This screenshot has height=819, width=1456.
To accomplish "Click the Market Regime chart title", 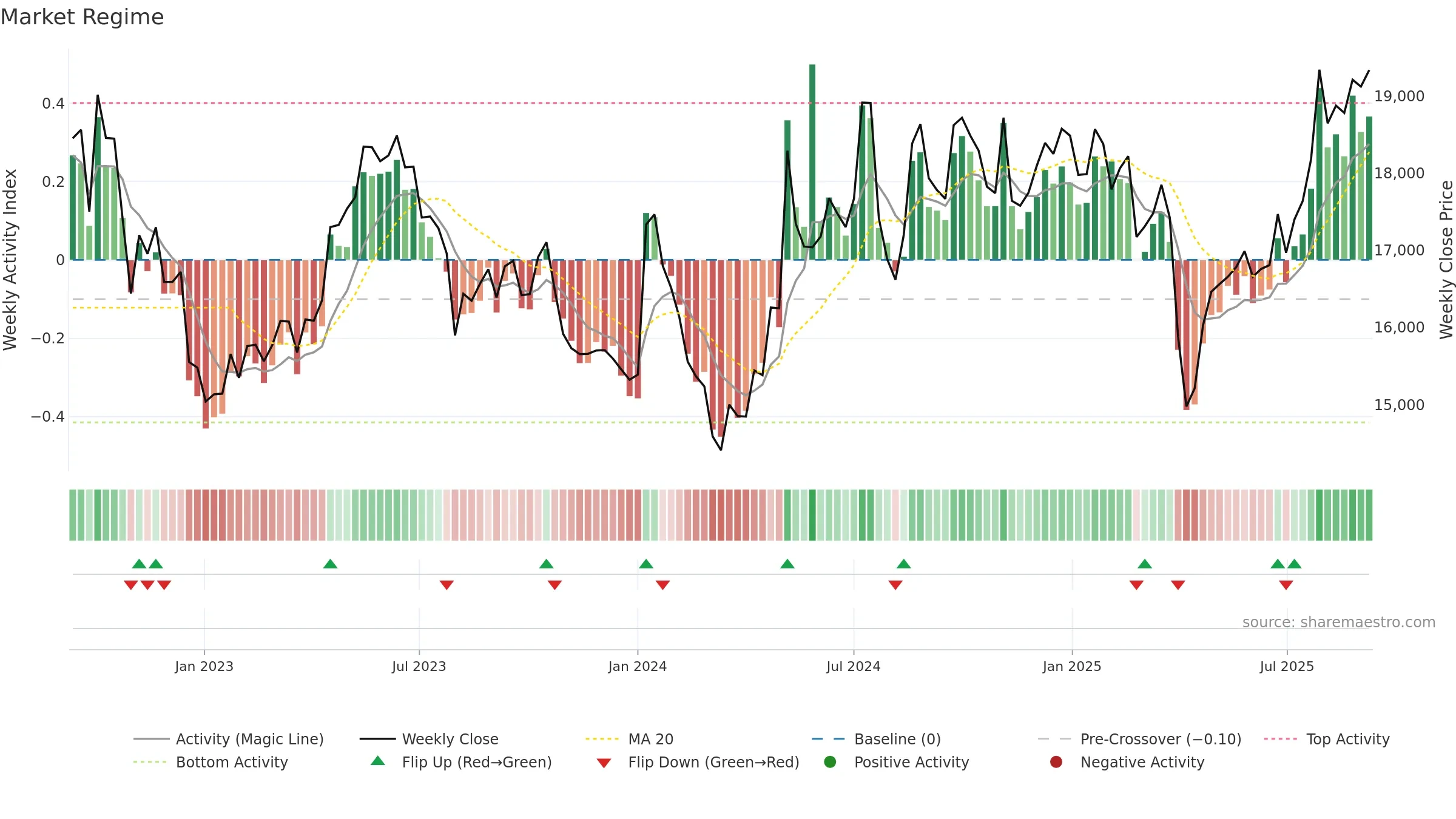I will pyautogui.click(x=83, y=17).
